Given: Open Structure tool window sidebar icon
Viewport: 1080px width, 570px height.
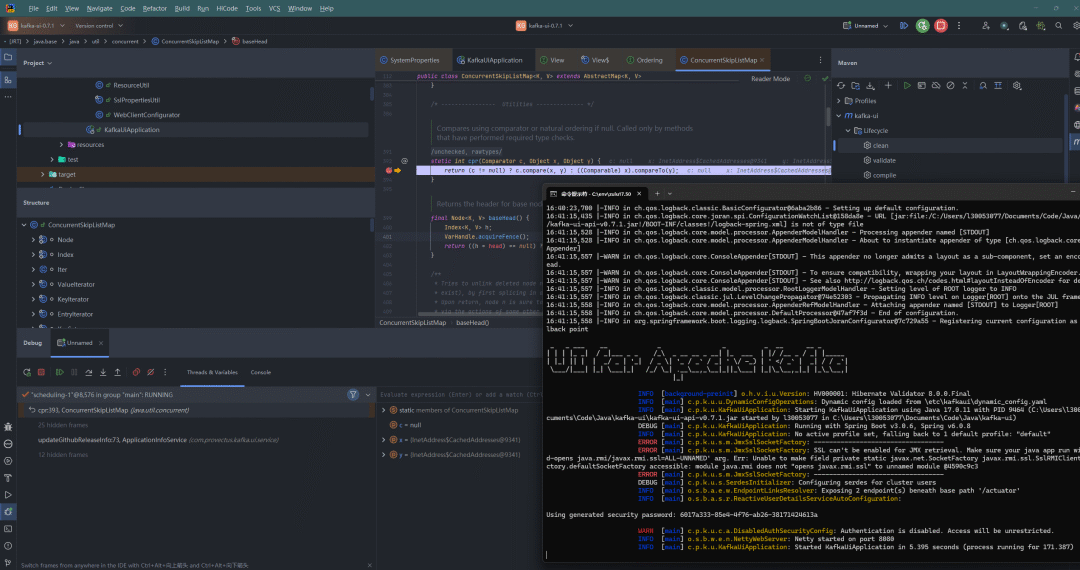Looking at the screenshot, I should [8, 80].
